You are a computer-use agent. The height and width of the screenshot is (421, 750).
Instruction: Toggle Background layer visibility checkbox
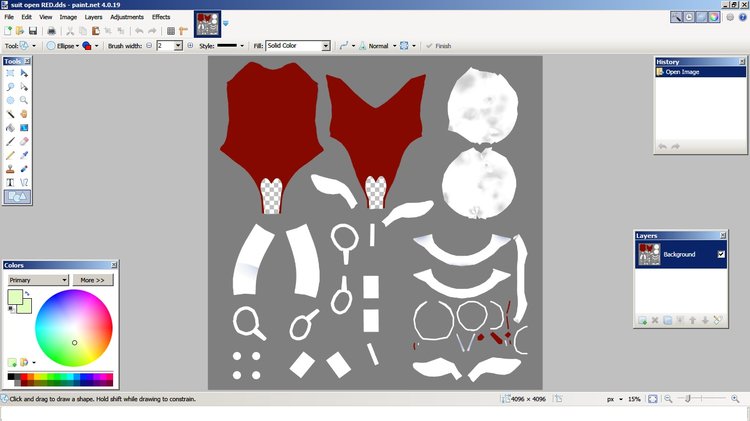[x=721, y=255]
